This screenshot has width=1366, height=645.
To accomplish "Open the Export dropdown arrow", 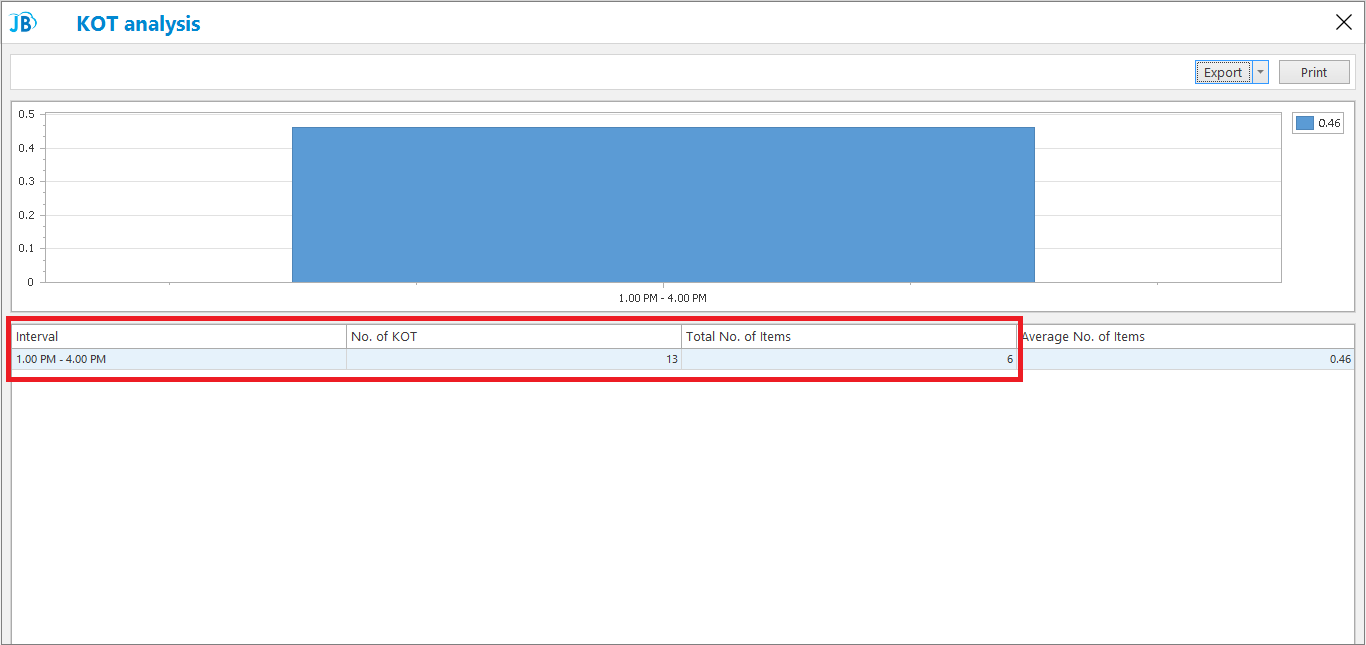I will pos(1261,72).
